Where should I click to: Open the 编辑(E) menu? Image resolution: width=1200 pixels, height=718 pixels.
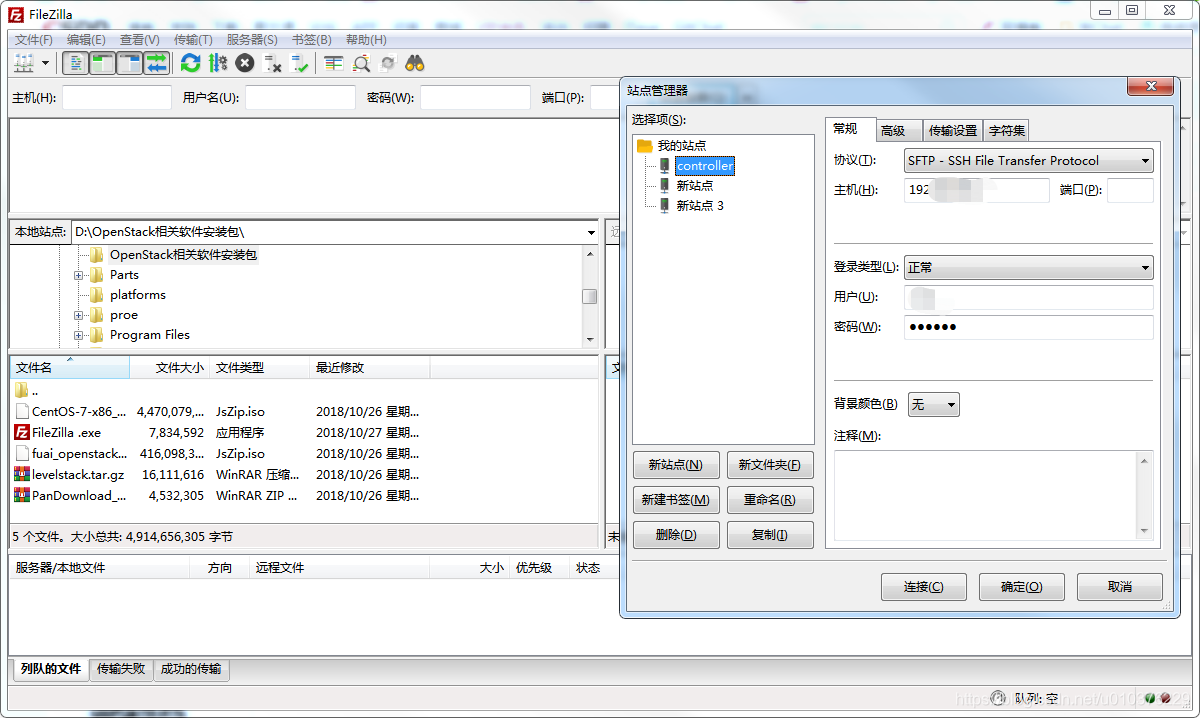click(x=86, y=39)
